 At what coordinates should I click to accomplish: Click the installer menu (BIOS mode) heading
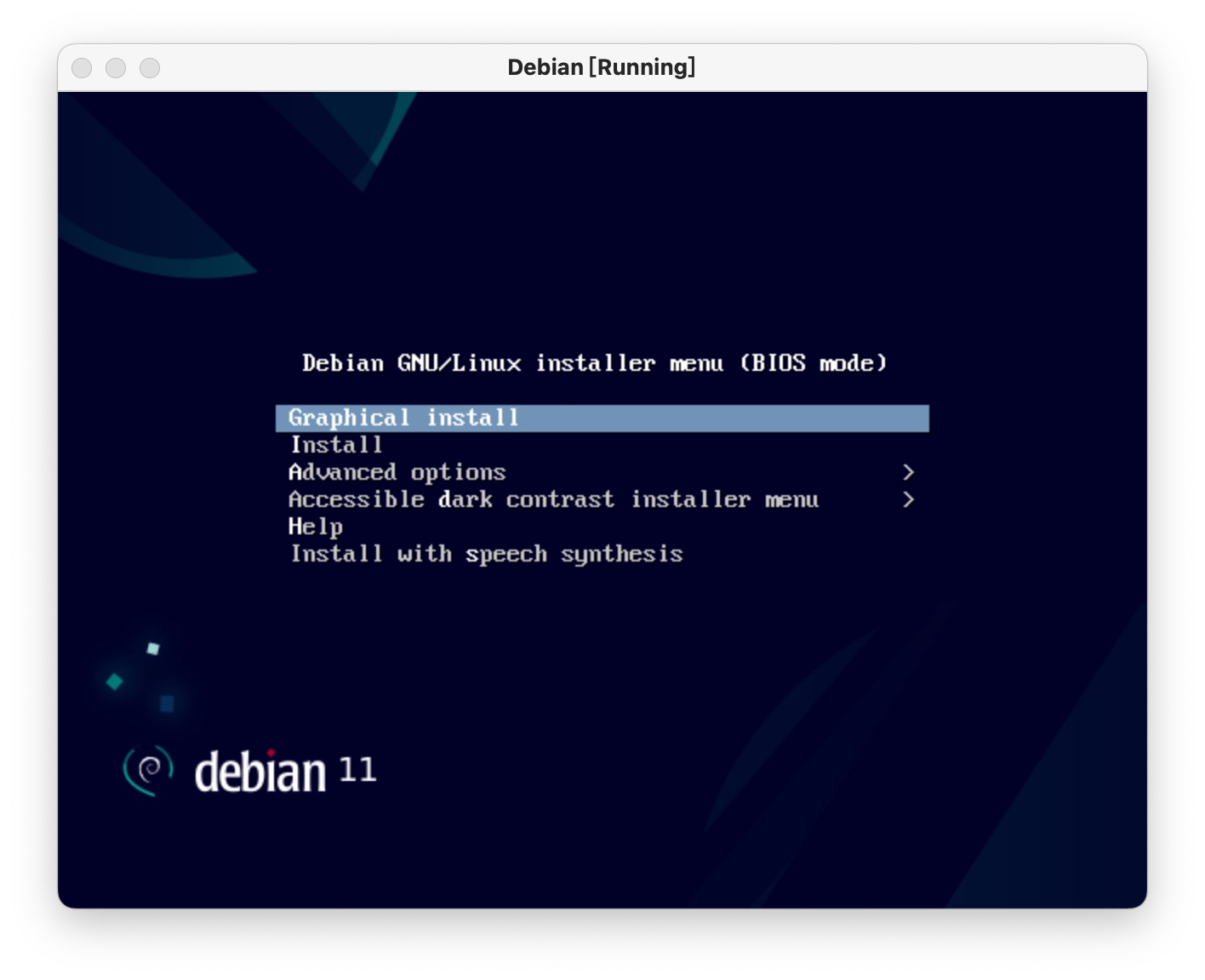[595, 363]
